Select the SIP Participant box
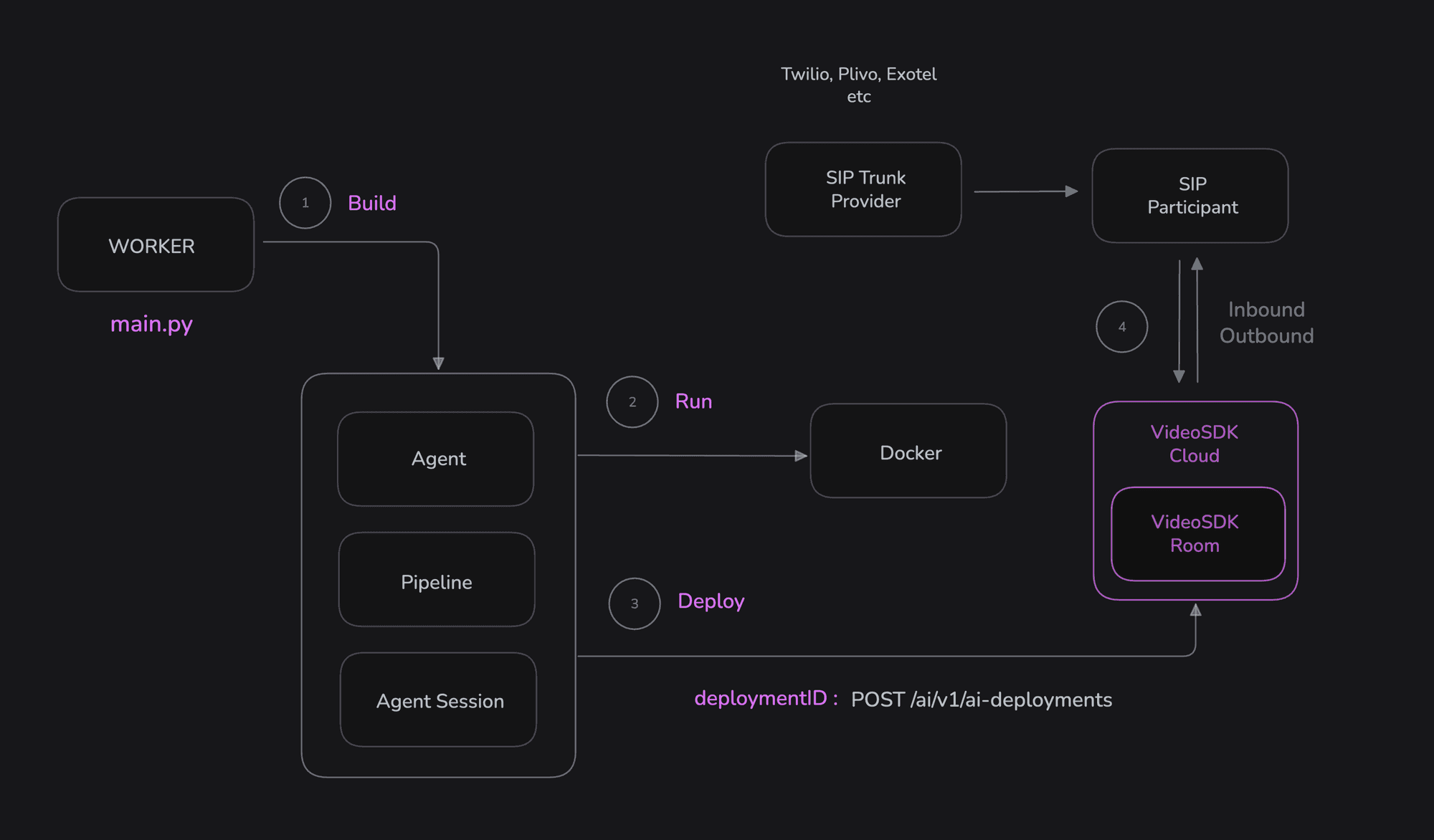The image size is (1434, 840). 1190,196
